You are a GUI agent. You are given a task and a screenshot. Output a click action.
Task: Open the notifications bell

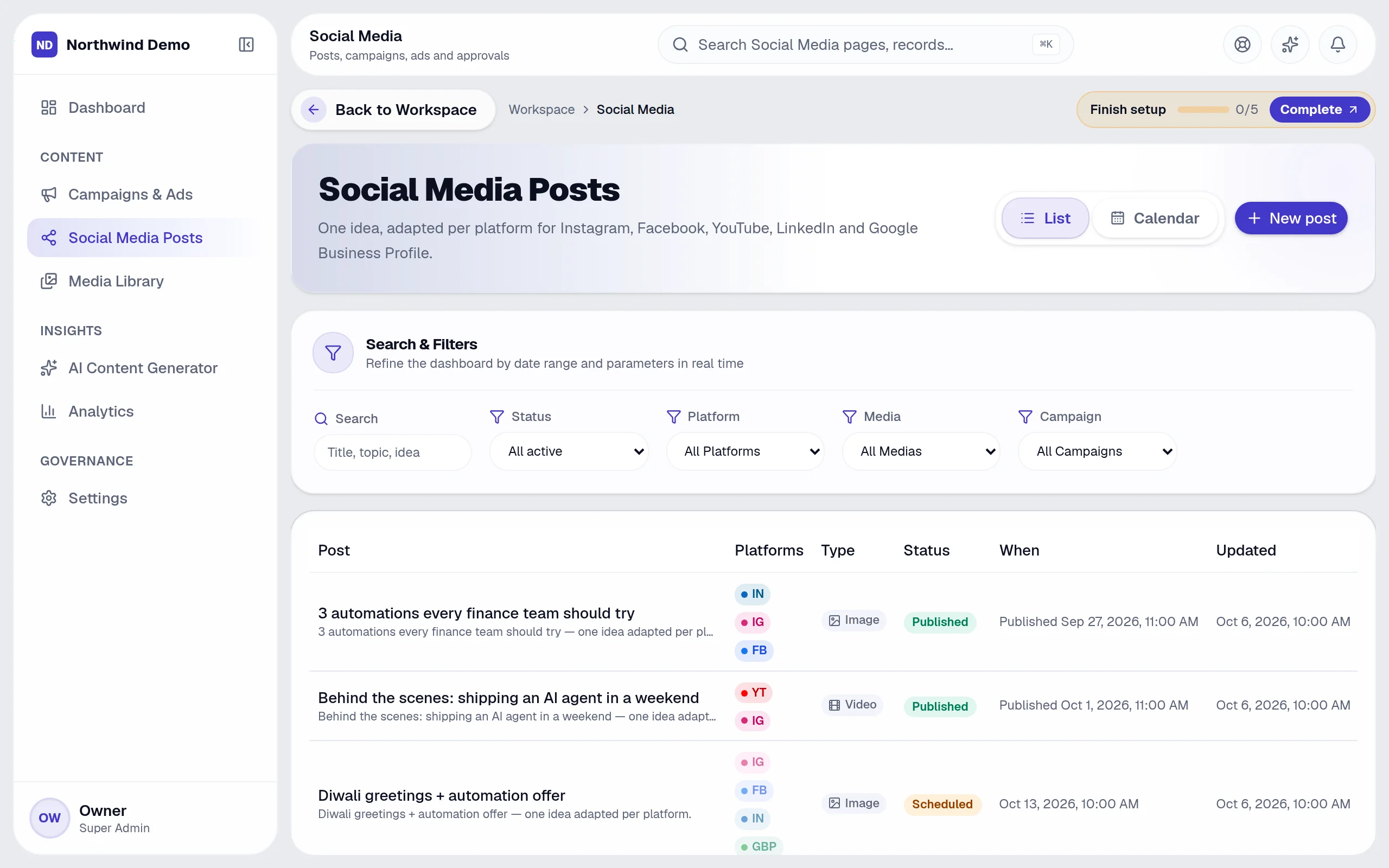1337,44
